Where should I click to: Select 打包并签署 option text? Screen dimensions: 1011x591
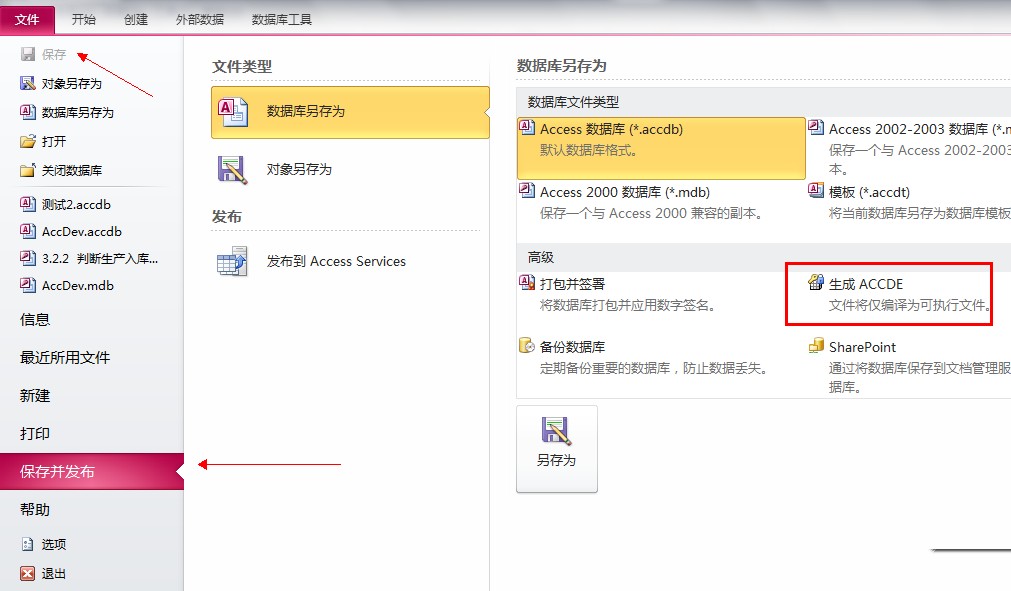(573, 284)
